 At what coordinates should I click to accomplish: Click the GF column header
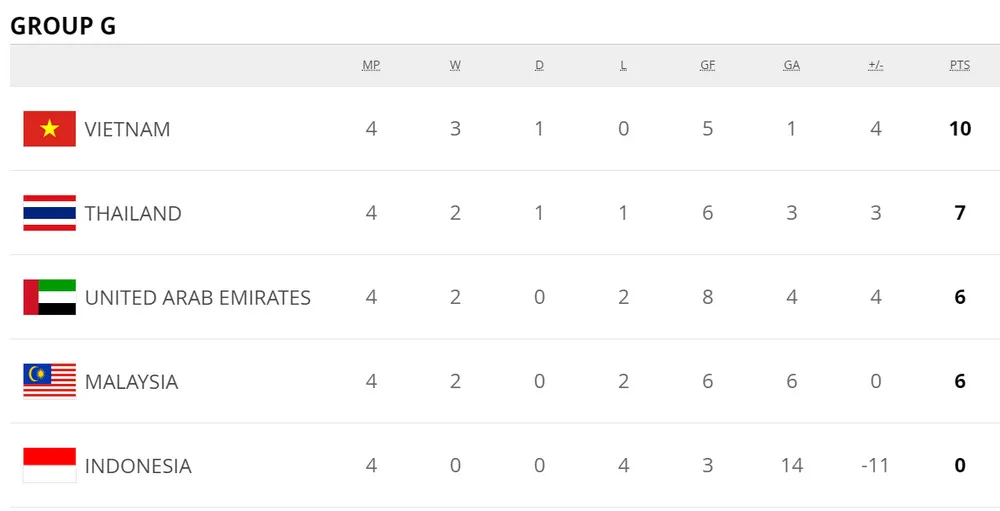(x=707, y=65)
